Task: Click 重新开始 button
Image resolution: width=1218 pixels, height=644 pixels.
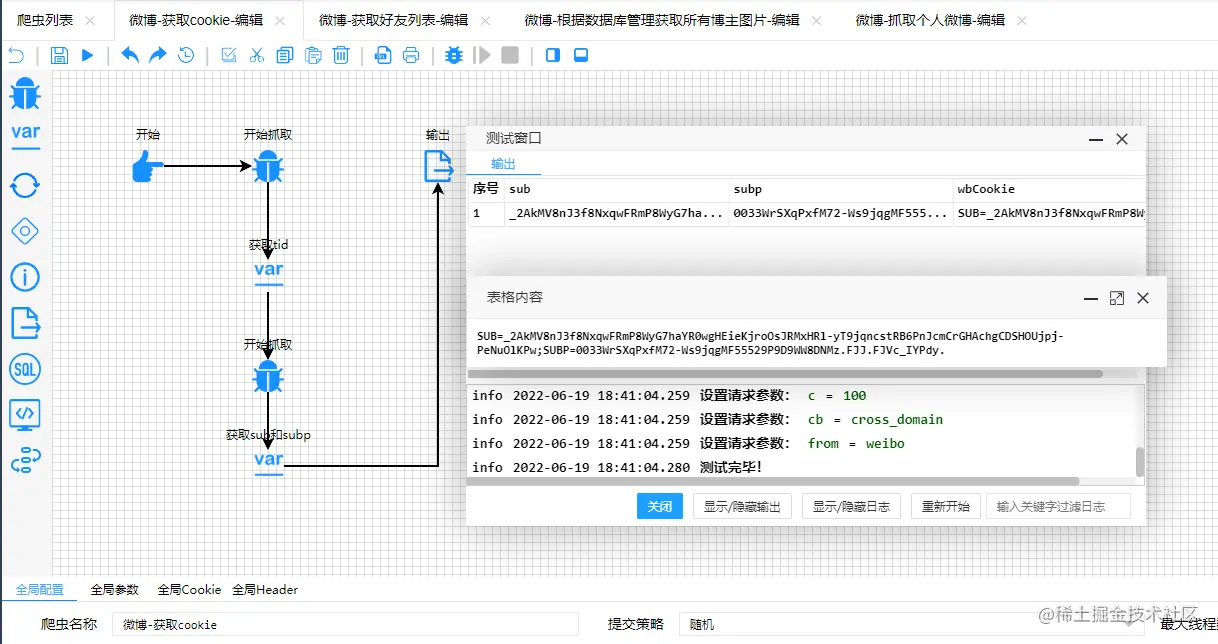Action: tap(946, 506)
